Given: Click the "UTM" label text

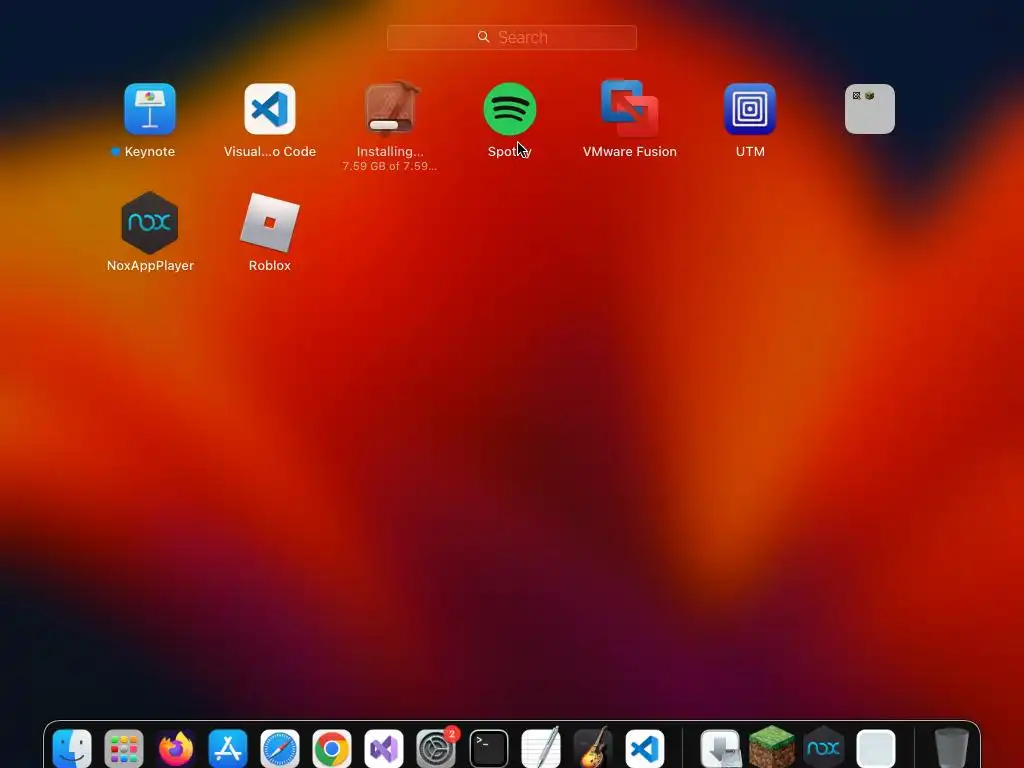Looking at the screenshot, I should coord(750,152).
